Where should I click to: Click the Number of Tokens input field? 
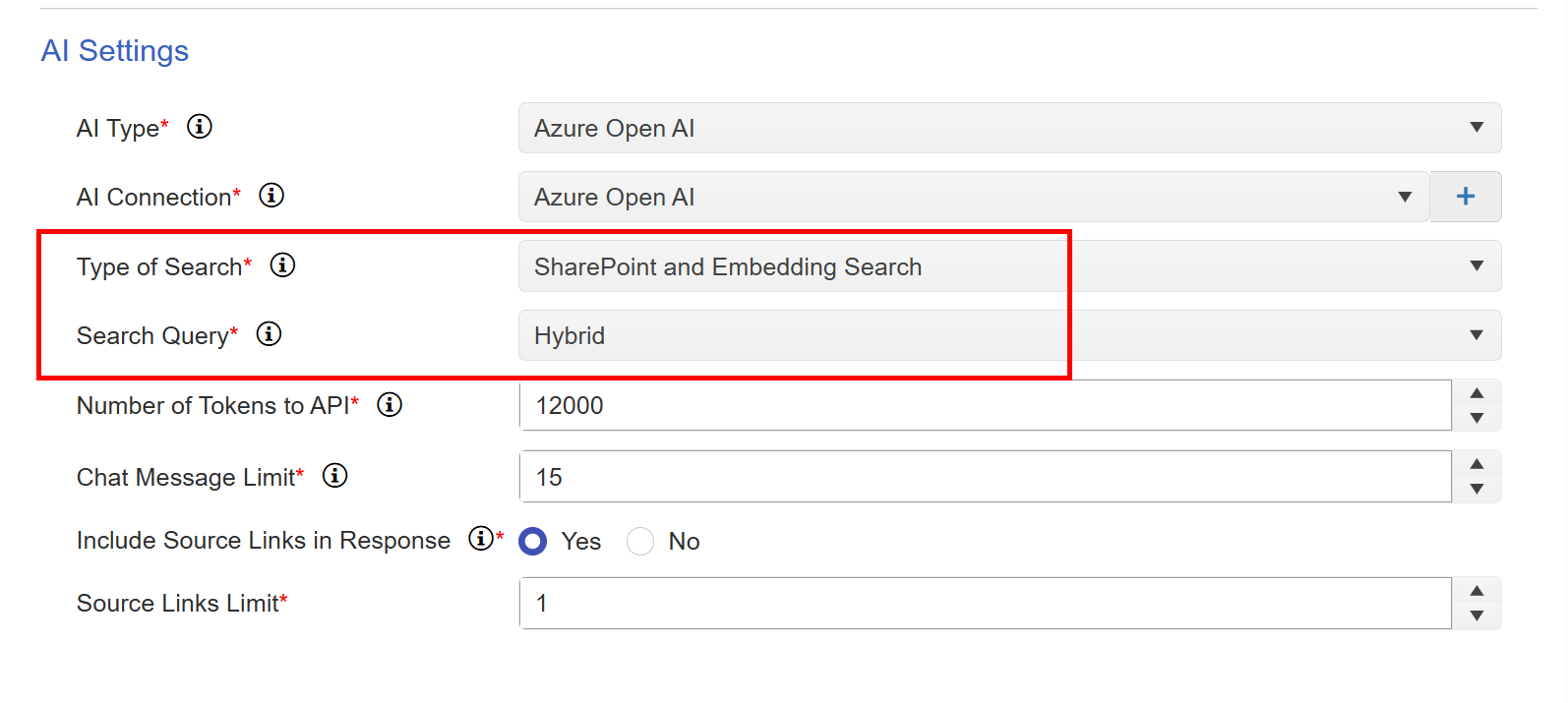[984, 405]
